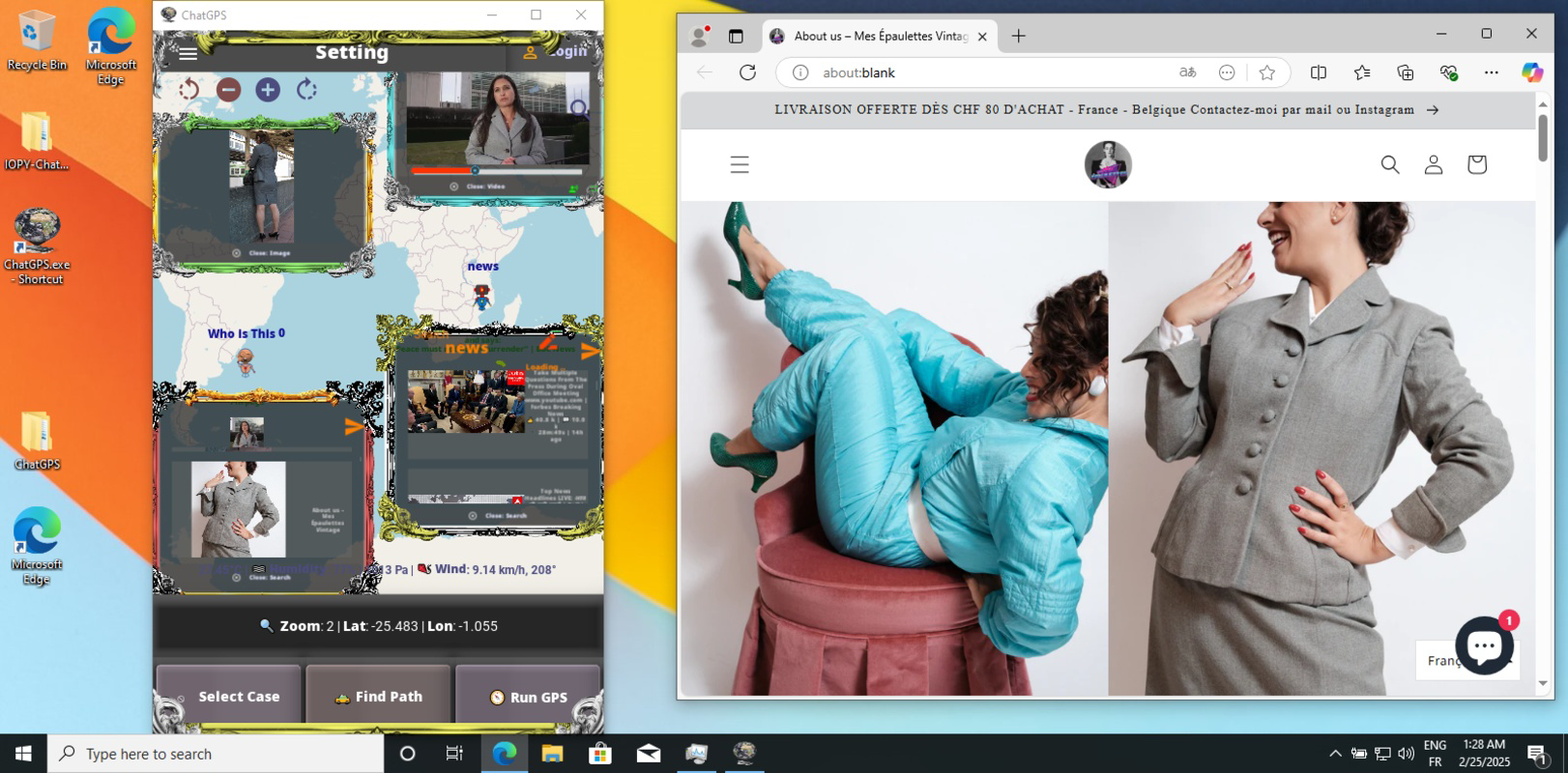Open the Oval Office news video thumbnail
Viewport: 1568px width, 773px height.
[466, 401]
